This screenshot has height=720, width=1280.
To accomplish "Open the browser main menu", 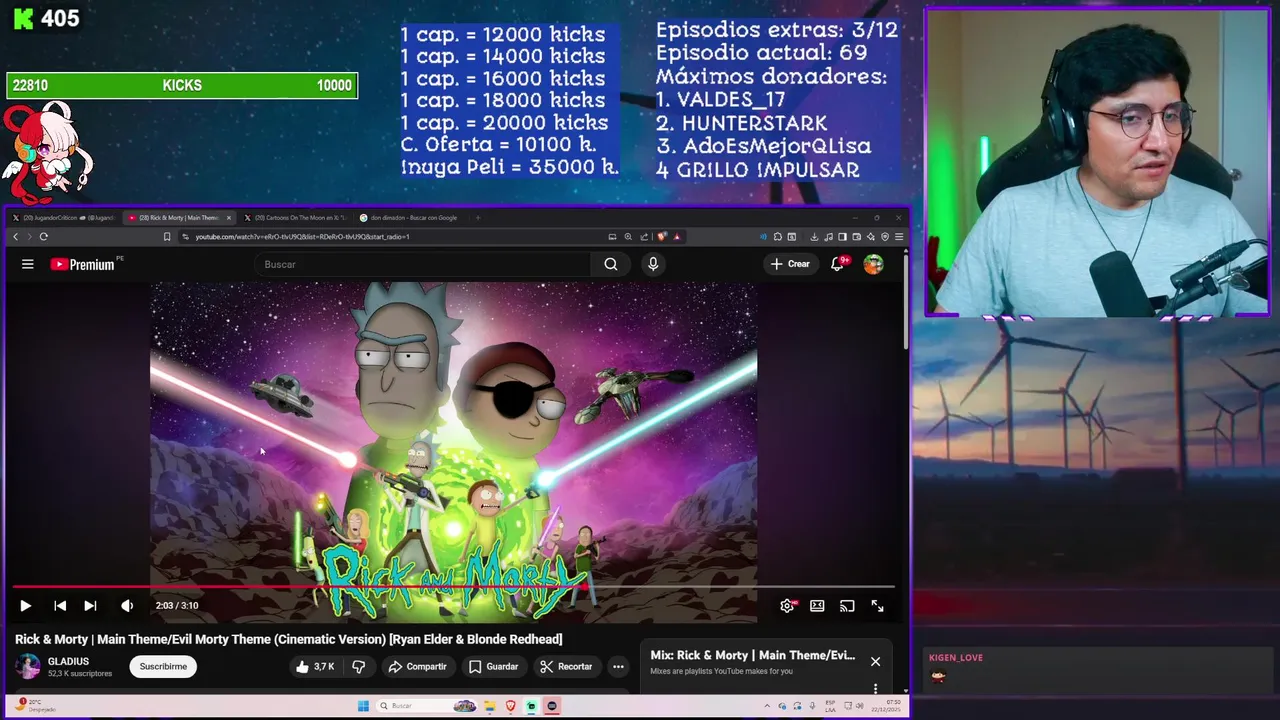I will 899,237.
